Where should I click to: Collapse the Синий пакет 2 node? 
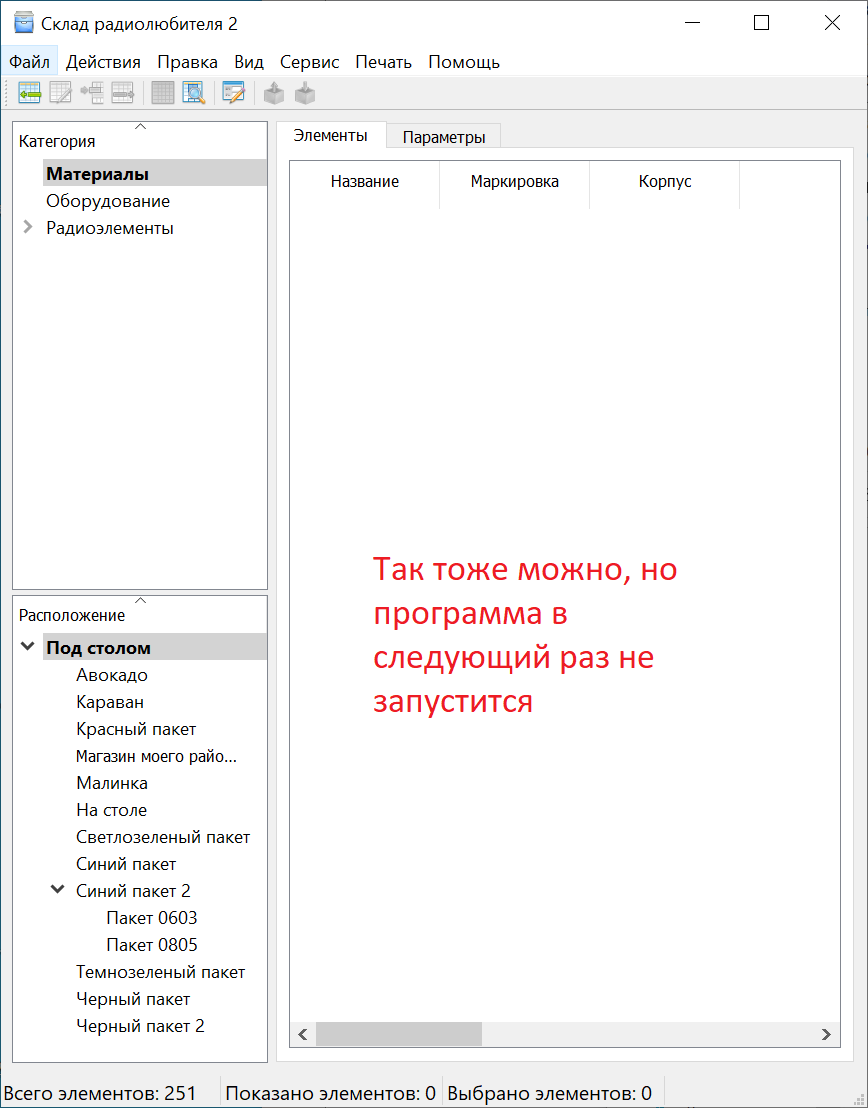[58, 891]
